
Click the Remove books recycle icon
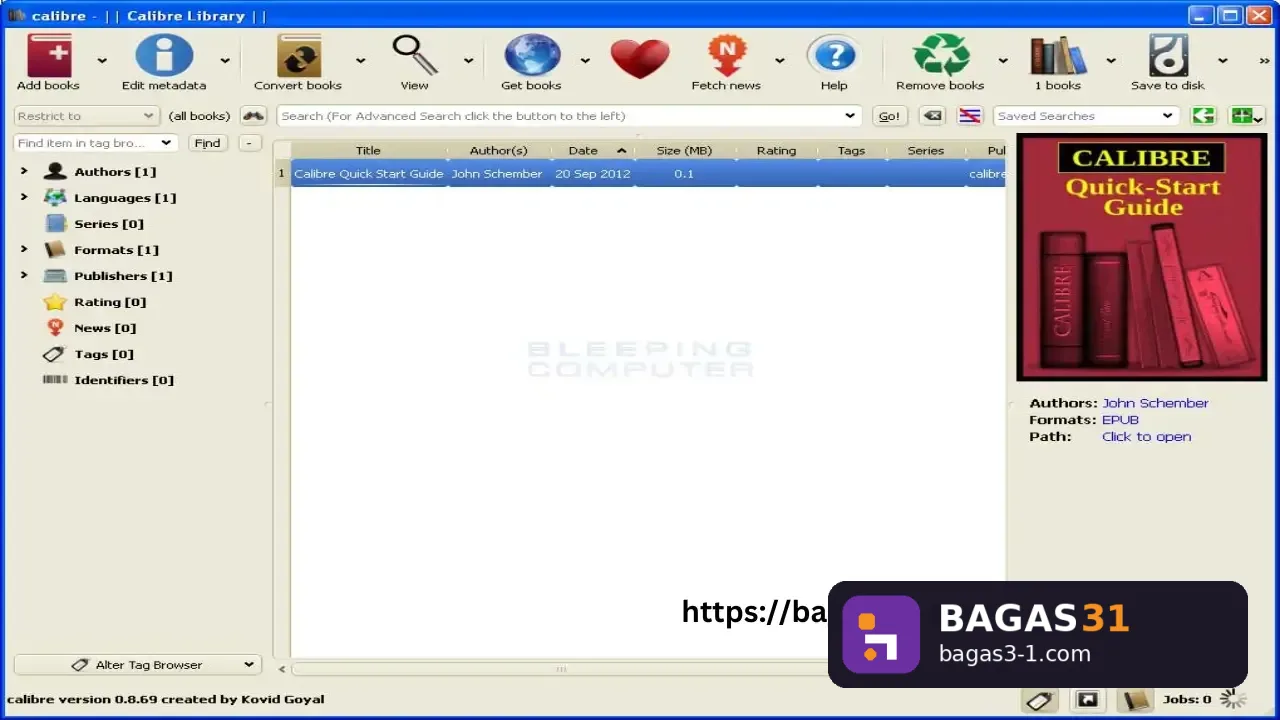pos(941,56)
